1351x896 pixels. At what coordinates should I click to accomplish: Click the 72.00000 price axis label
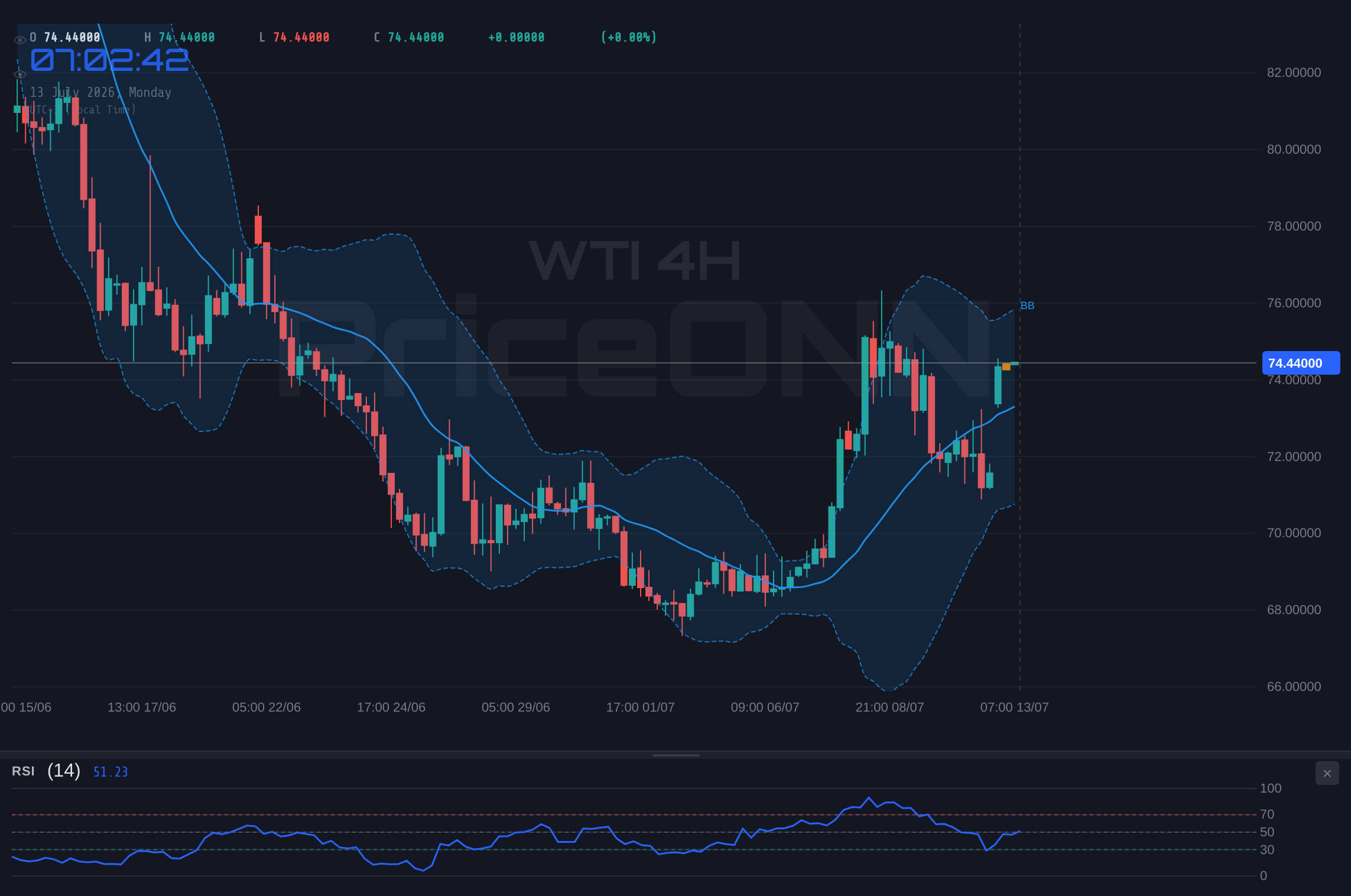(x=1294, y=457)
